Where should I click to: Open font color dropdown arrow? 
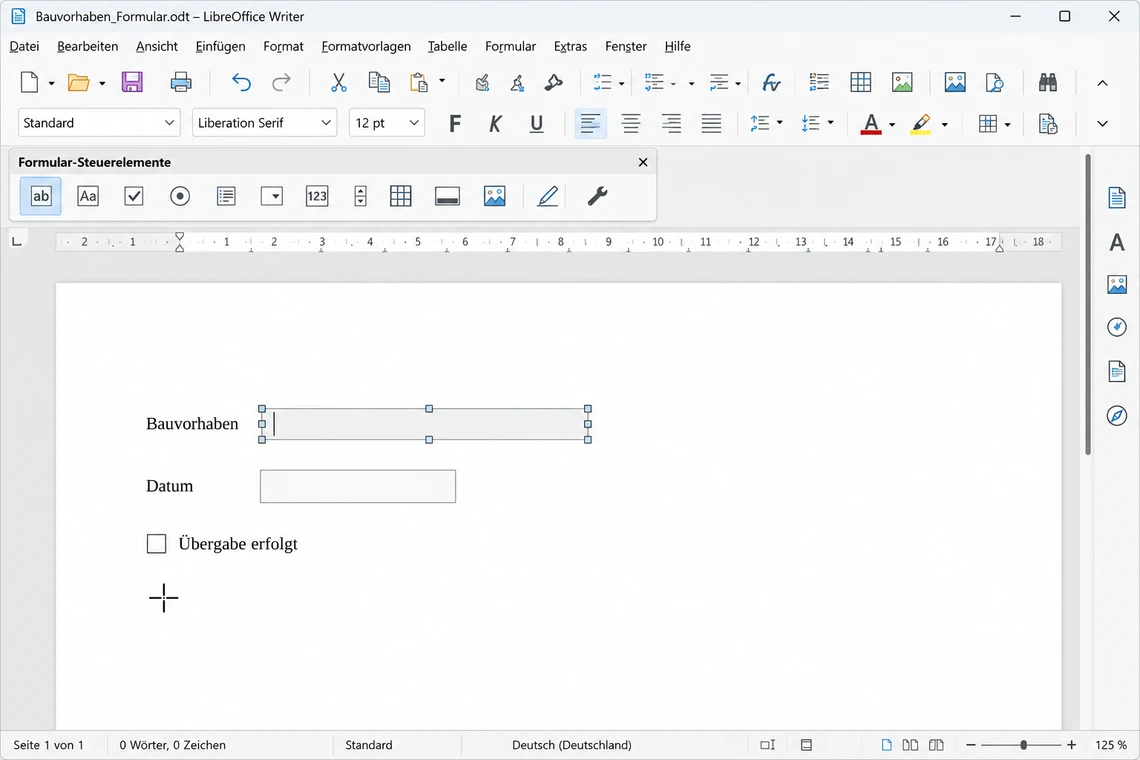[x=892, y=124]
